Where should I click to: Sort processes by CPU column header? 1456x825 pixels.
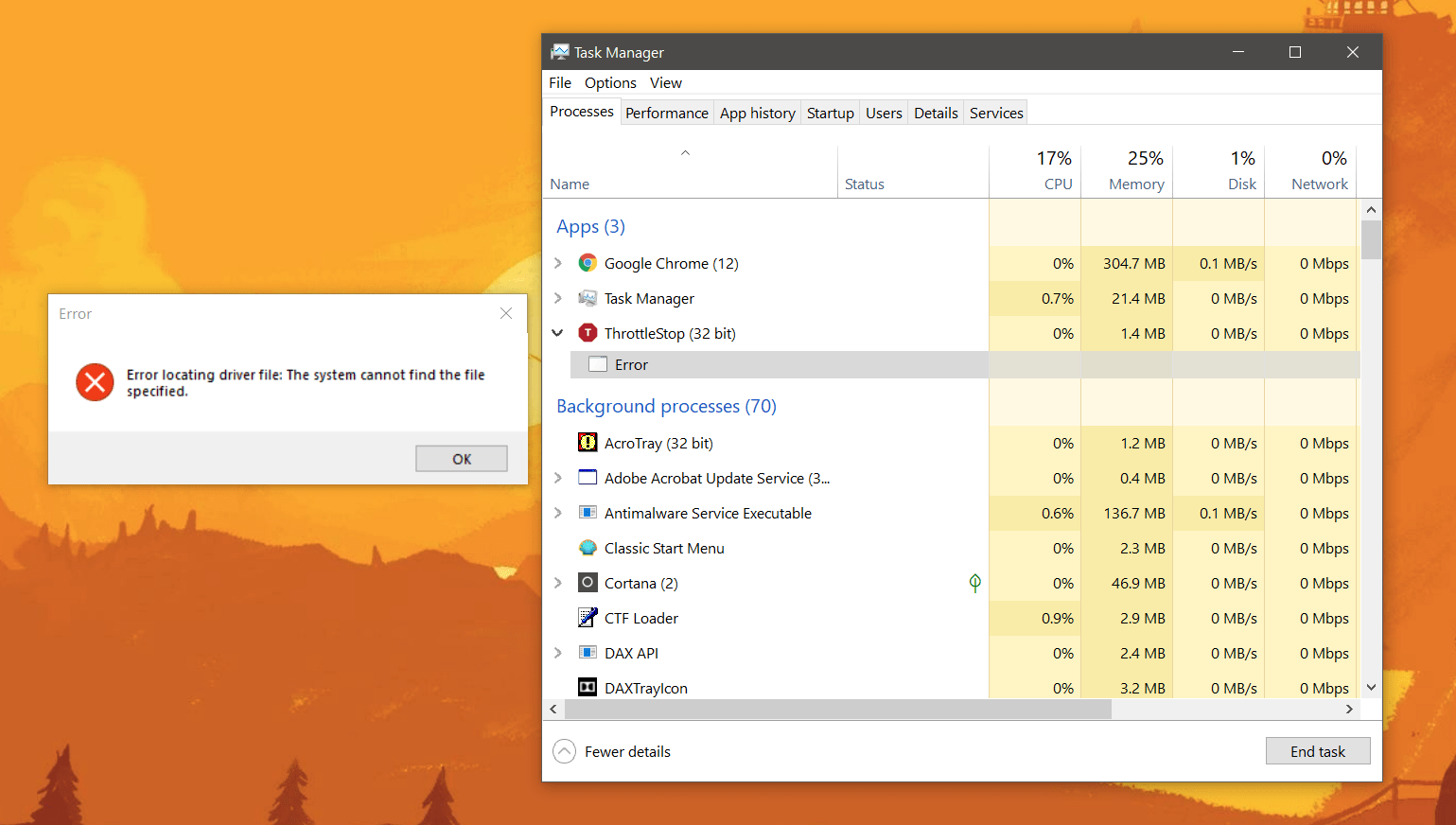coord(1035,171)
